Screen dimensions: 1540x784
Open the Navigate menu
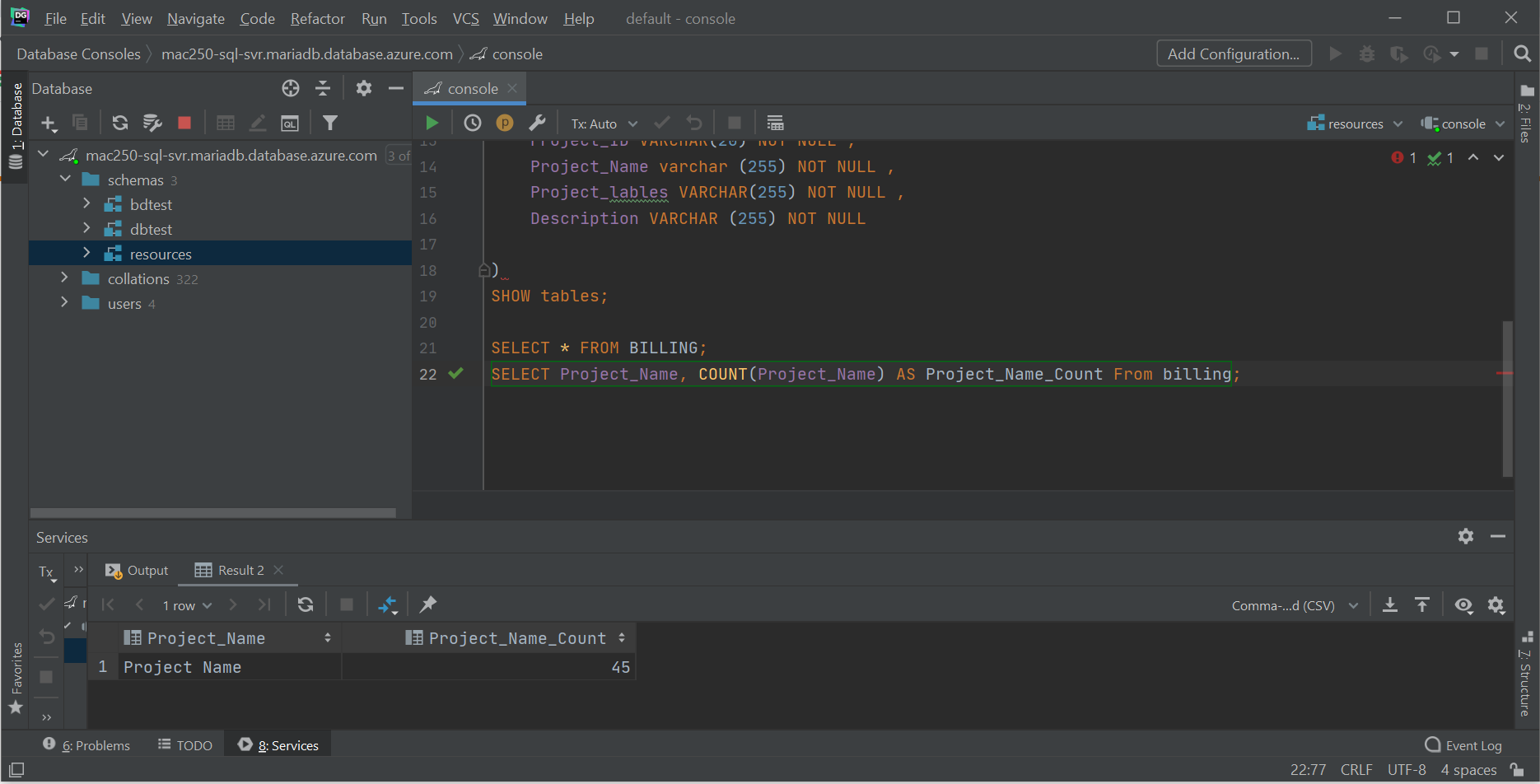click(195, 18)
